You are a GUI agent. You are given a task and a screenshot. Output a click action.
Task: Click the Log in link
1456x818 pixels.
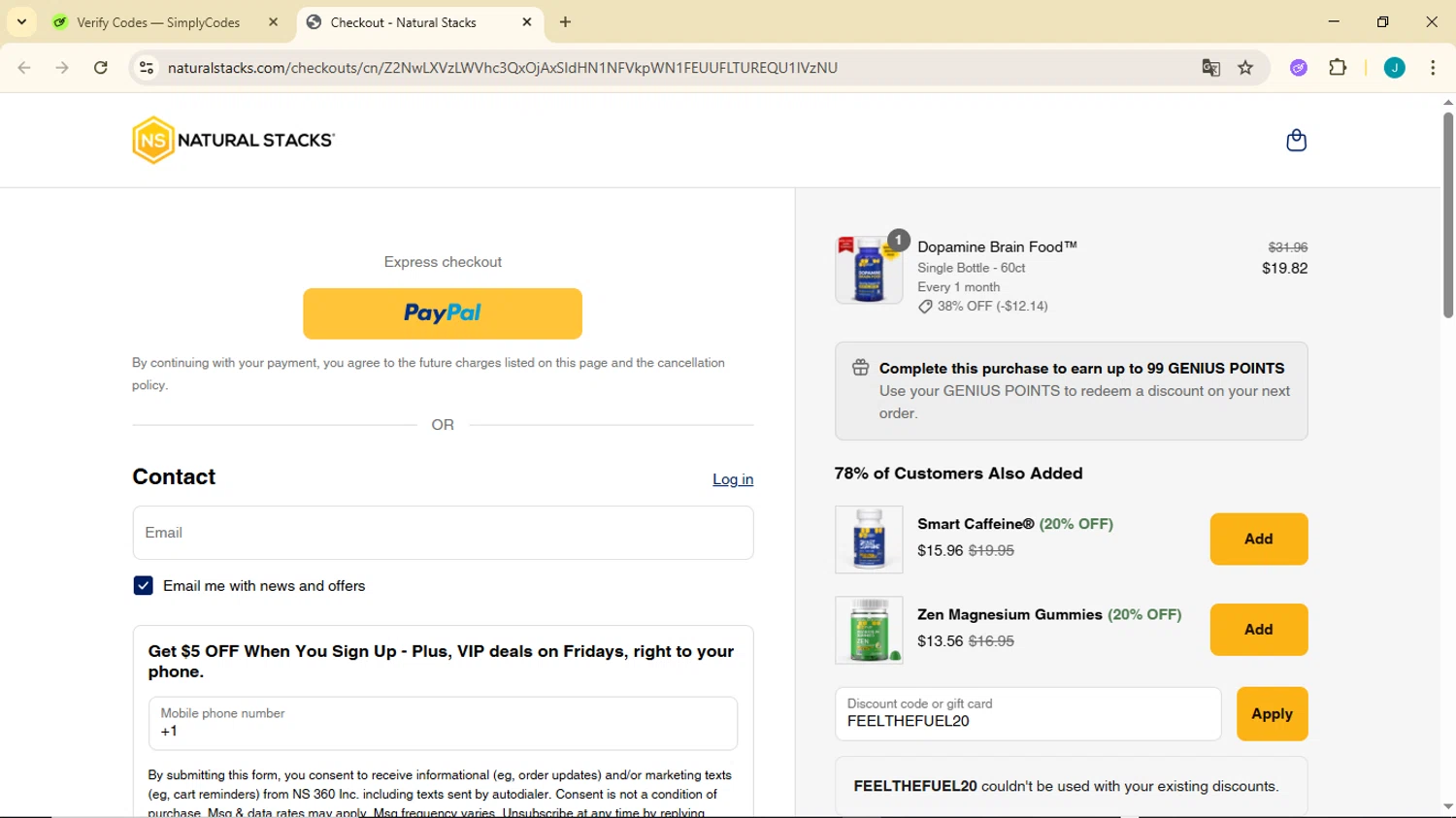coord(733,479)
